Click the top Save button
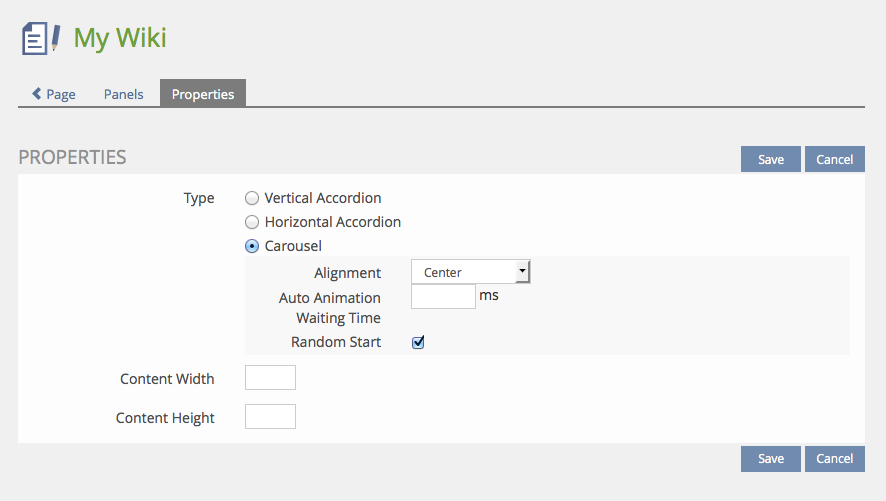 pyautogui.click(x=770, y=159)
